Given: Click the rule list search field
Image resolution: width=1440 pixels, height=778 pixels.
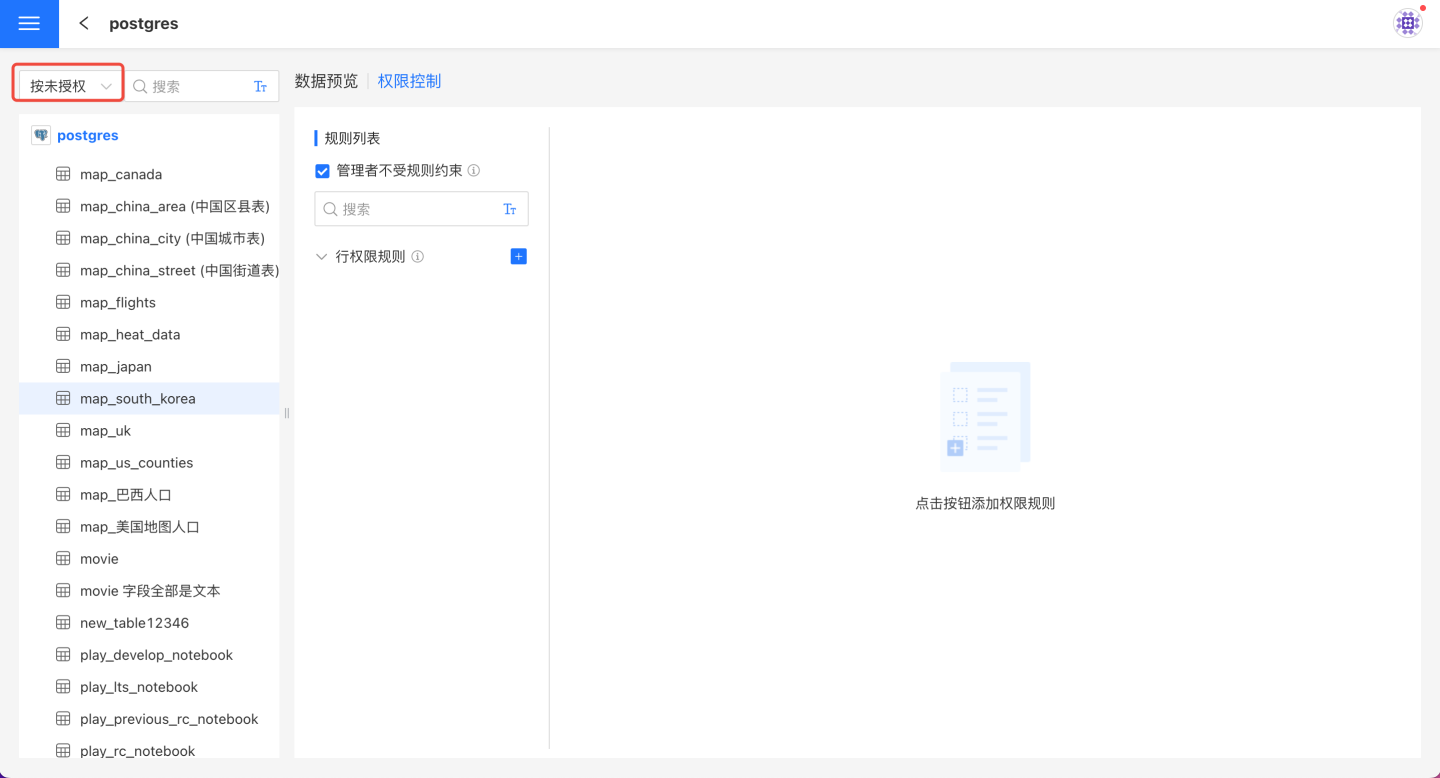Looking at the screenshot, I should tap(415, 209).
